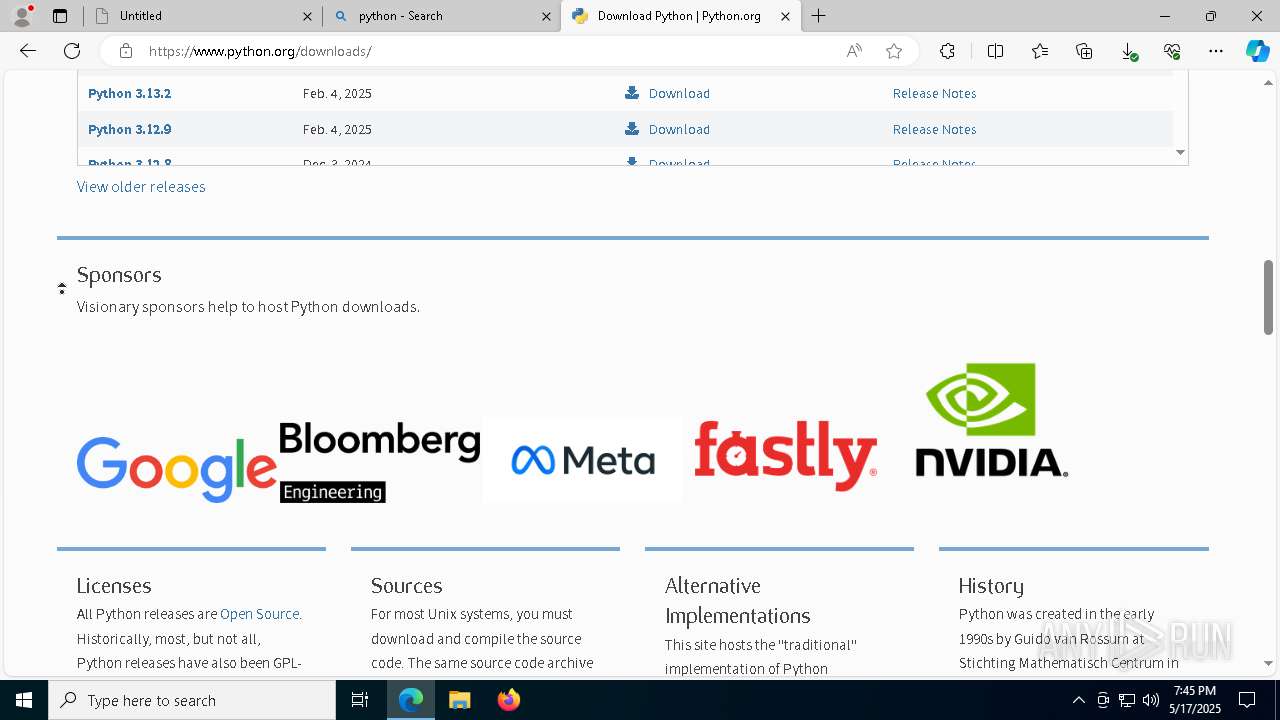This screenshot has width=1280, height=720.
Task: Click download icon for Python 3.12.9
Action: pos(632,129)
